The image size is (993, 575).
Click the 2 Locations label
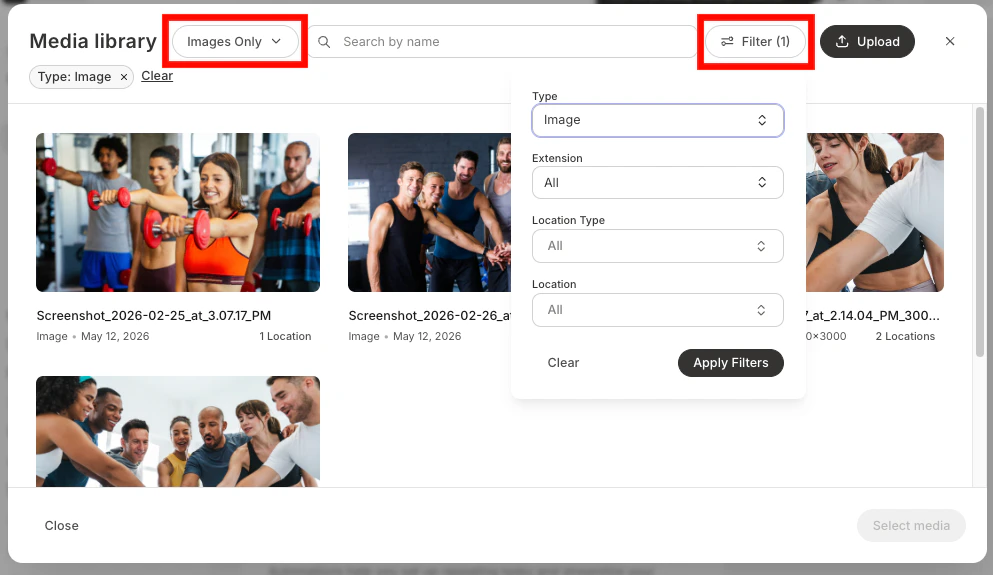pyautogui.click(x=905, y=336)
